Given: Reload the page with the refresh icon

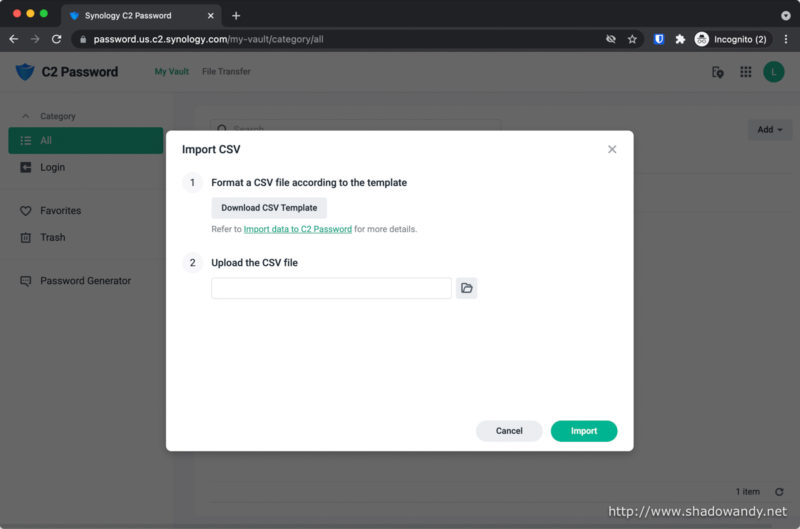Looking at the screenshot, I should [57, 39].
